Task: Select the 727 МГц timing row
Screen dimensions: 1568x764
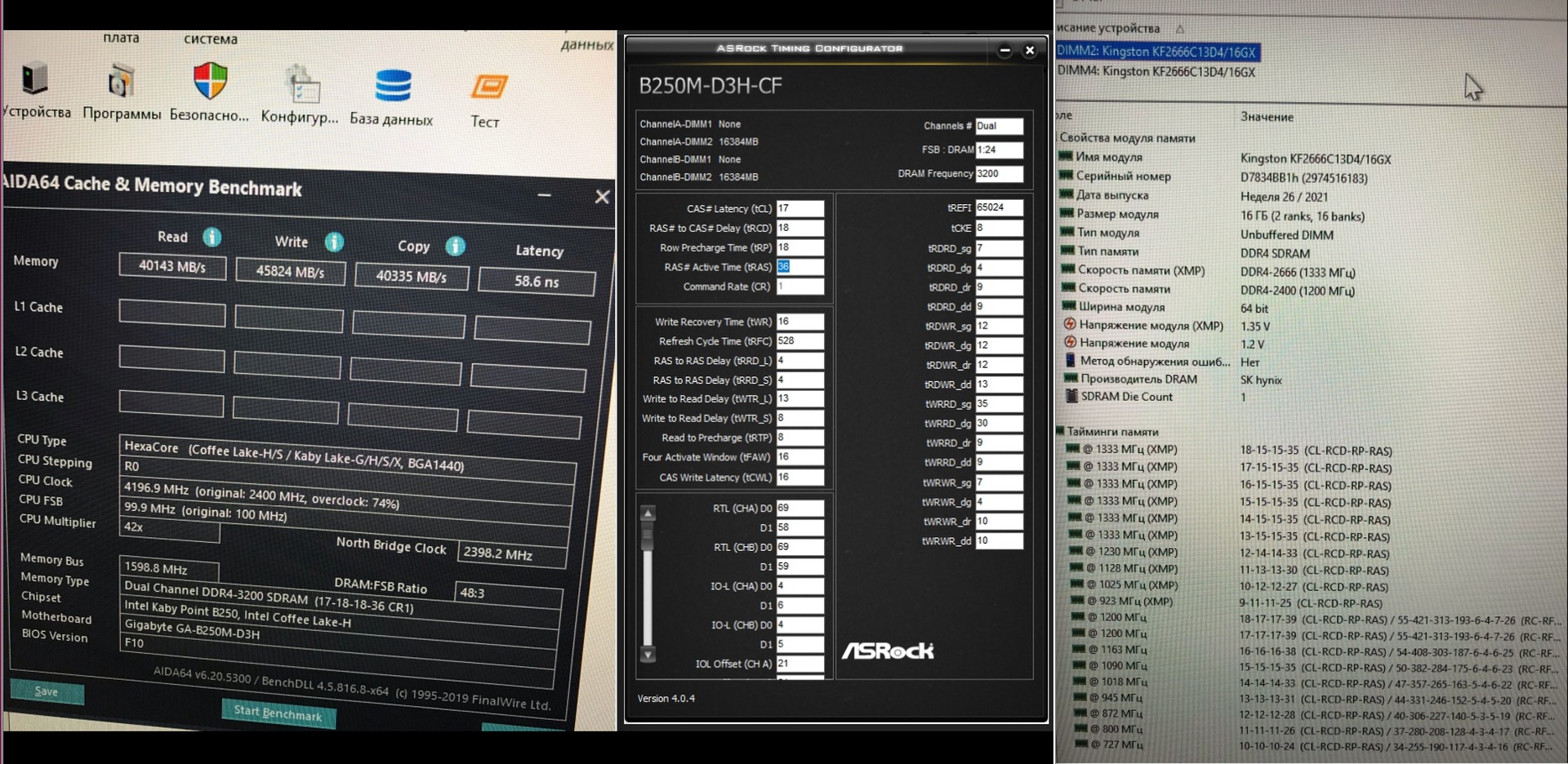Action: tap(1318, 745)
